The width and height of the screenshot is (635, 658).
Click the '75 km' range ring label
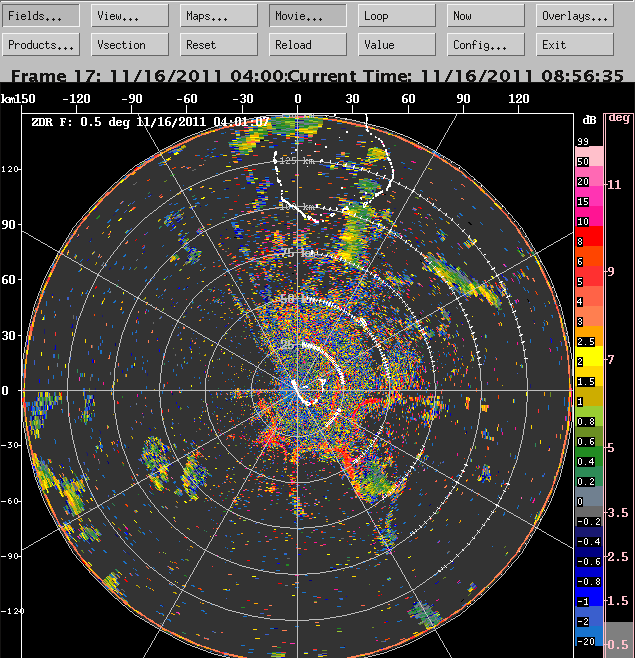pos(298,253)
